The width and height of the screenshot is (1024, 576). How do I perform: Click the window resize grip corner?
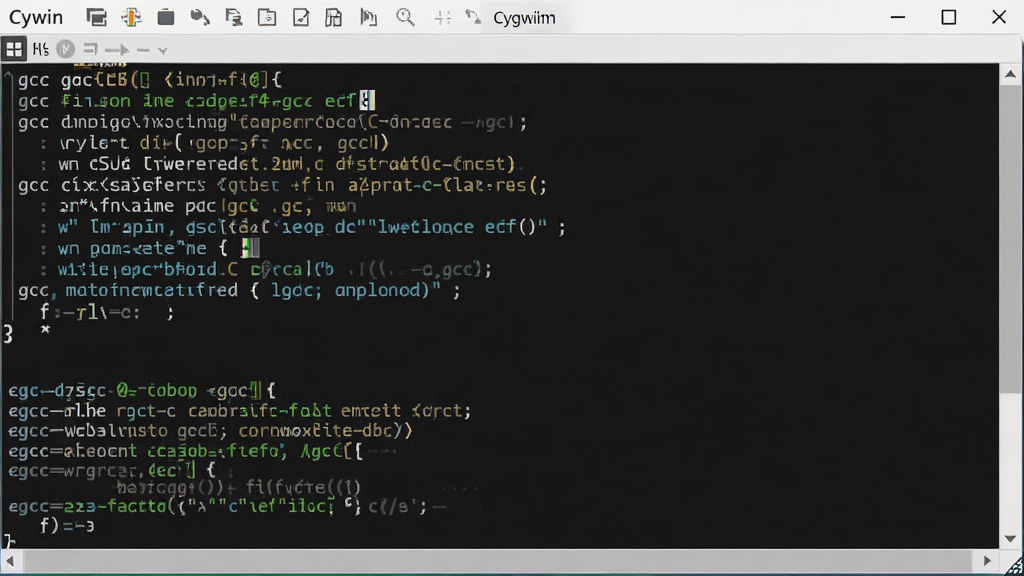tap(1013, 565)
